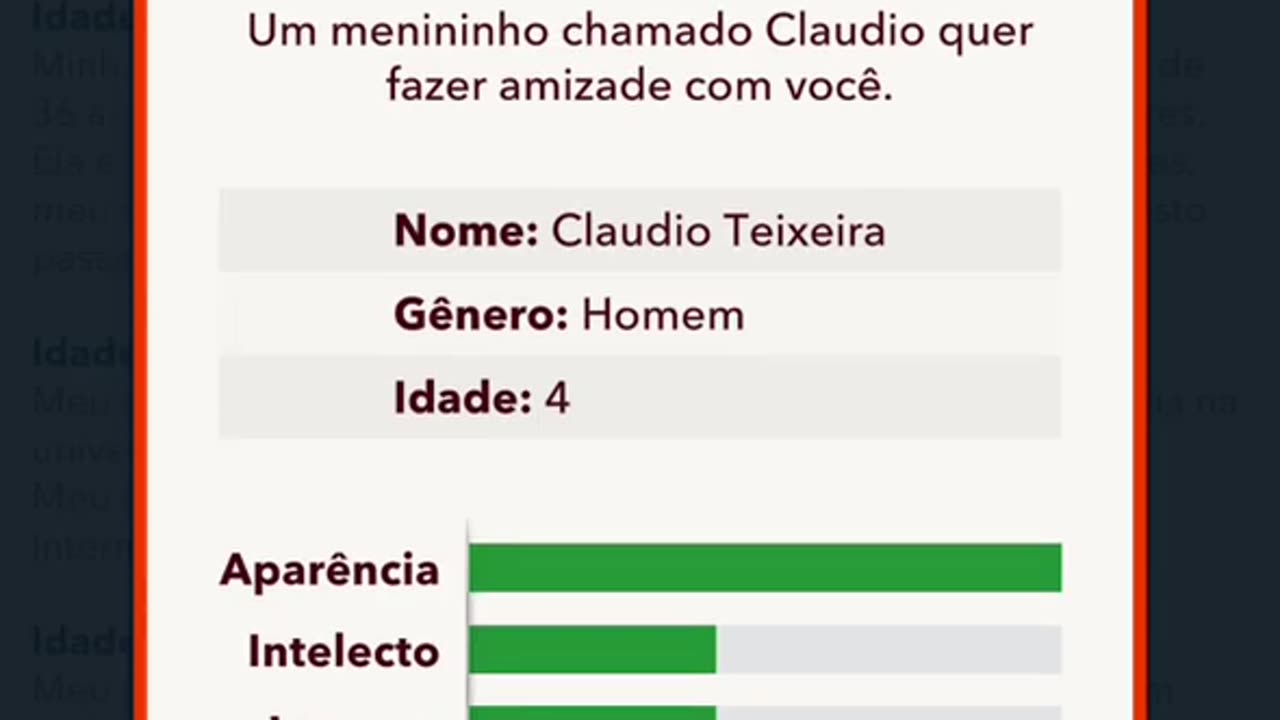Click the bold Gênero: label
Screen dimensions: 1280x720
pos(481,315)
